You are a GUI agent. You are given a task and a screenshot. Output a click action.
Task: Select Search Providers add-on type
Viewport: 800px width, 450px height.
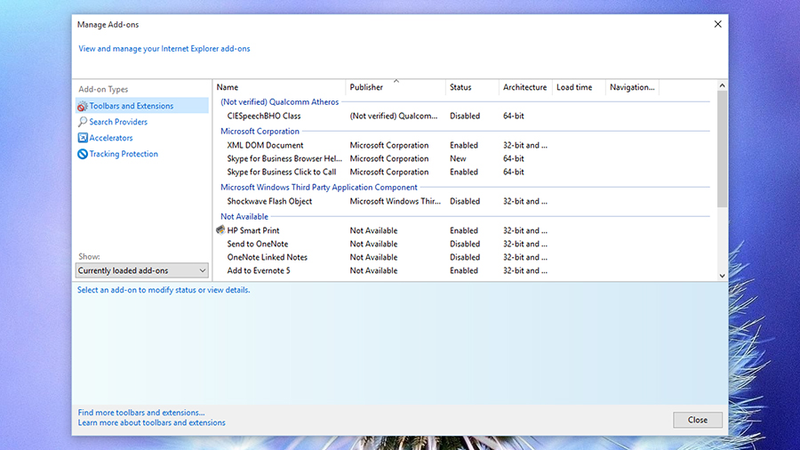click(118, 122)
